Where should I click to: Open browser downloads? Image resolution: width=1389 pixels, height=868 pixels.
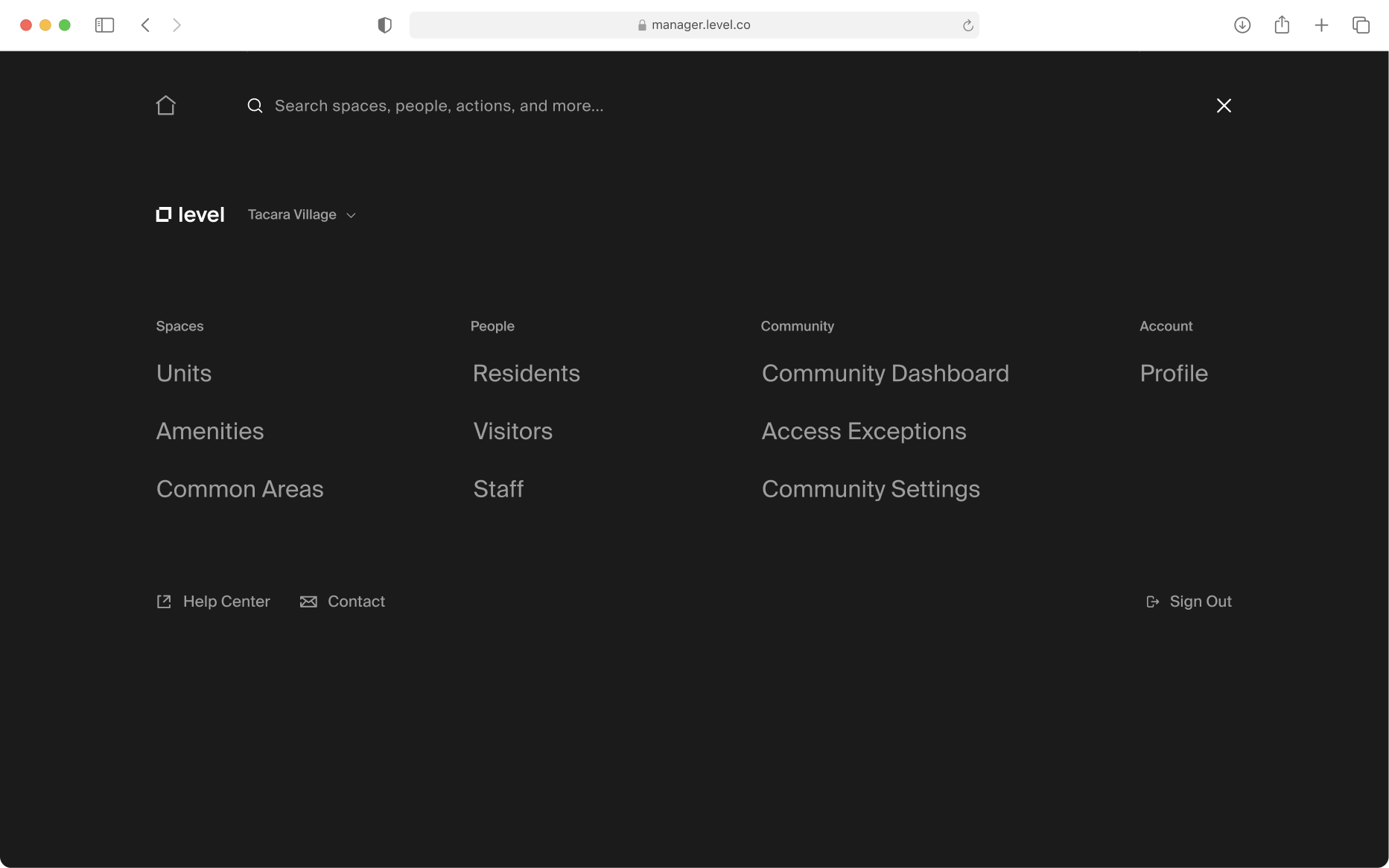(x=1242, y=25)
